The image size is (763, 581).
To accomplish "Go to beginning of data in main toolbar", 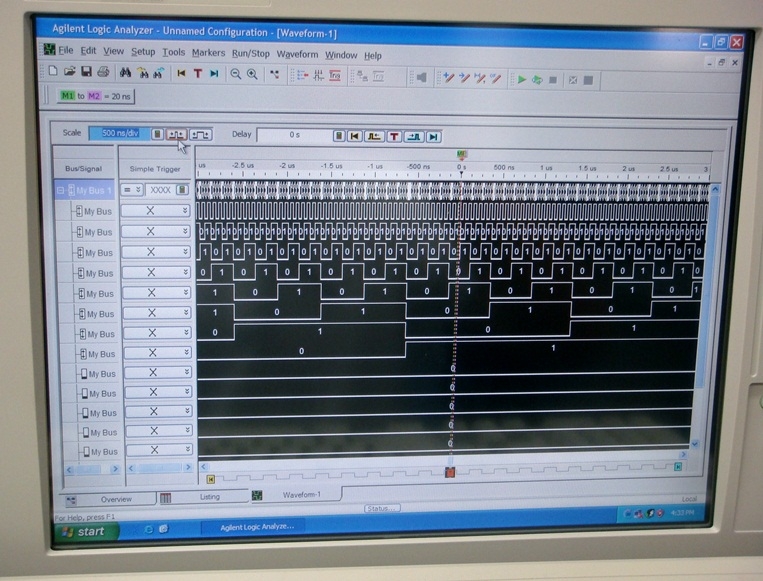I will (181, 73).
